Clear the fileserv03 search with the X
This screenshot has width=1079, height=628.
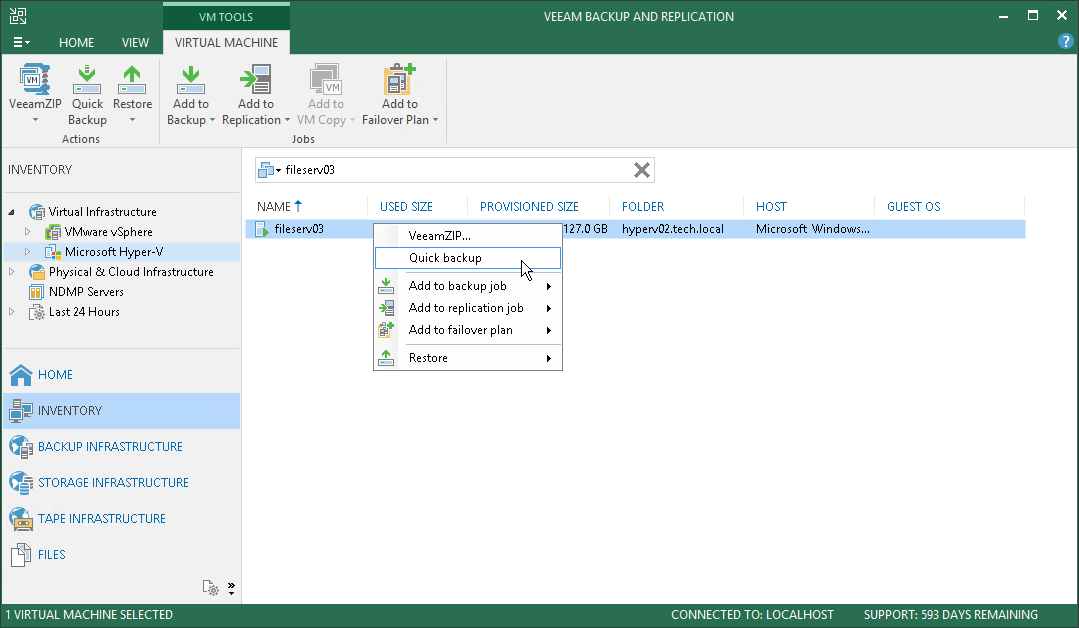pyautogui.click(x=641, y=170)
